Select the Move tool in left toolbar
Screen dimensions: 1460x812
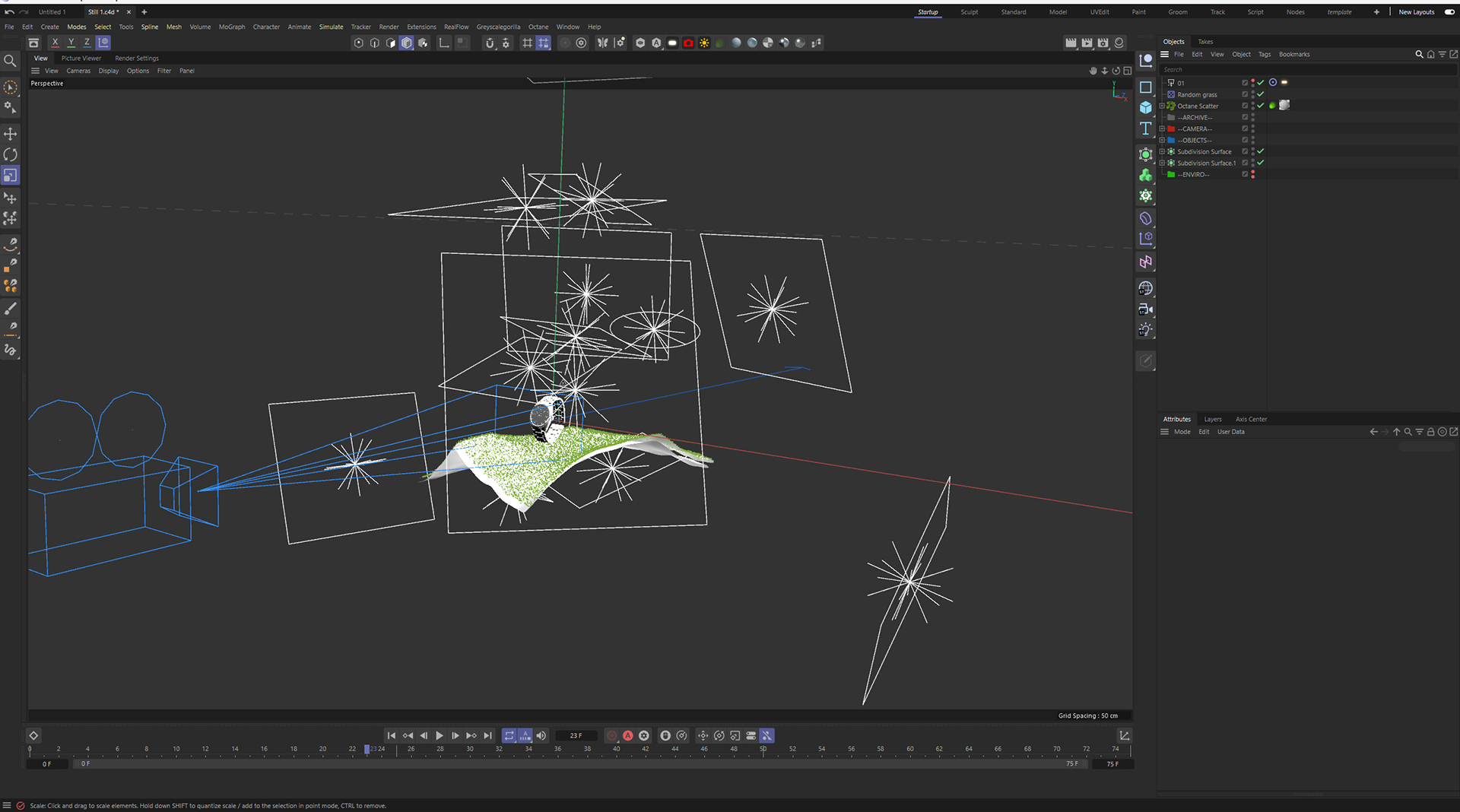point(10,134)
